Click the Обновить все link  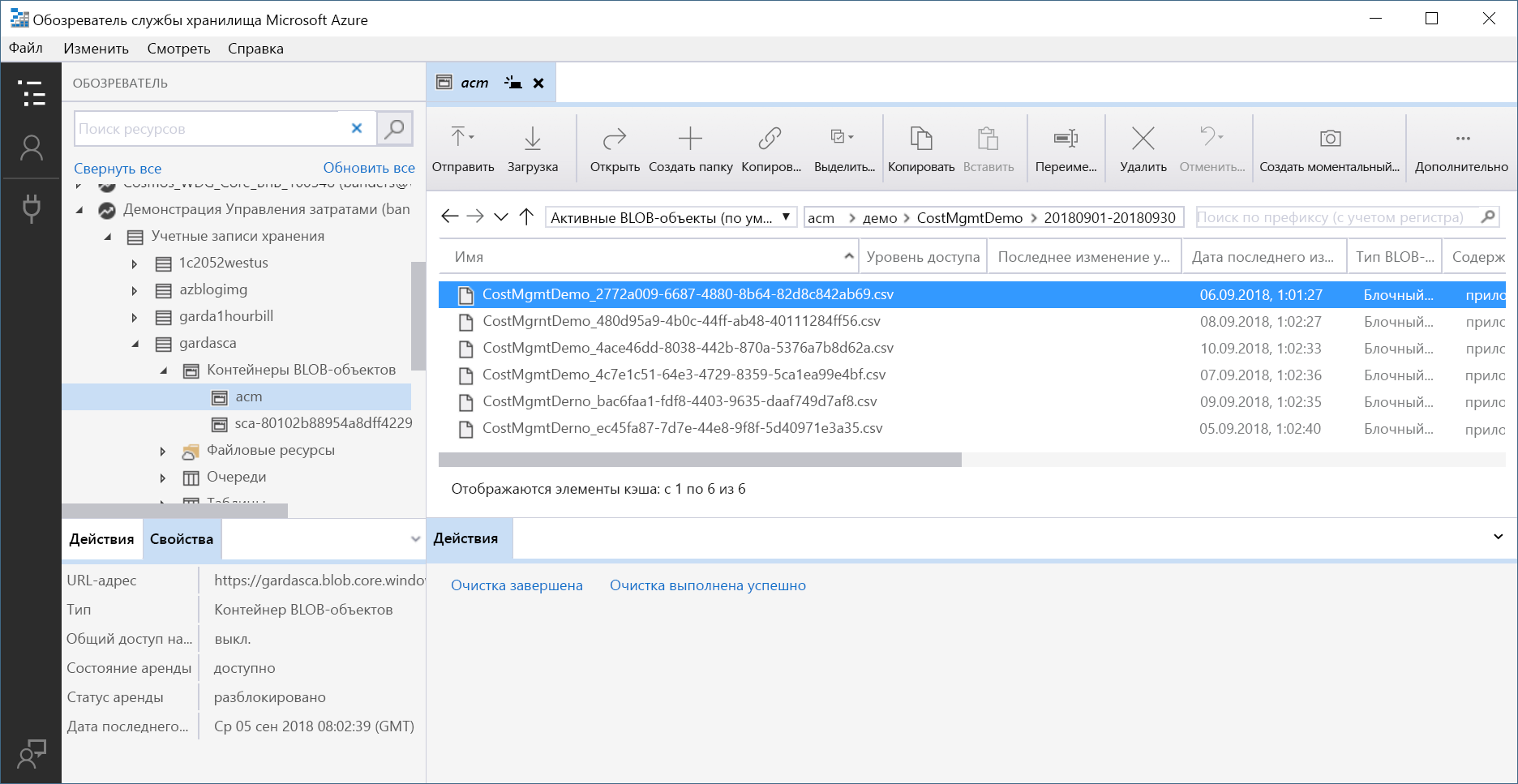369,168
